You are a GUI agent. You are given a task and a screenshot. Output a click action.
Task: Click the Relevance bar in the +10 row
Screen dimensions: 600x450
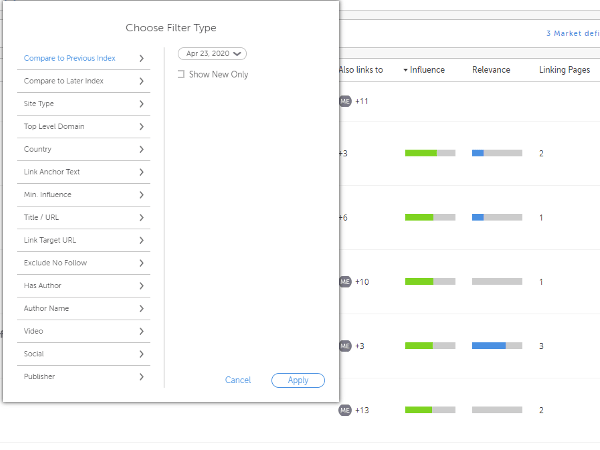tap(497, 282)
